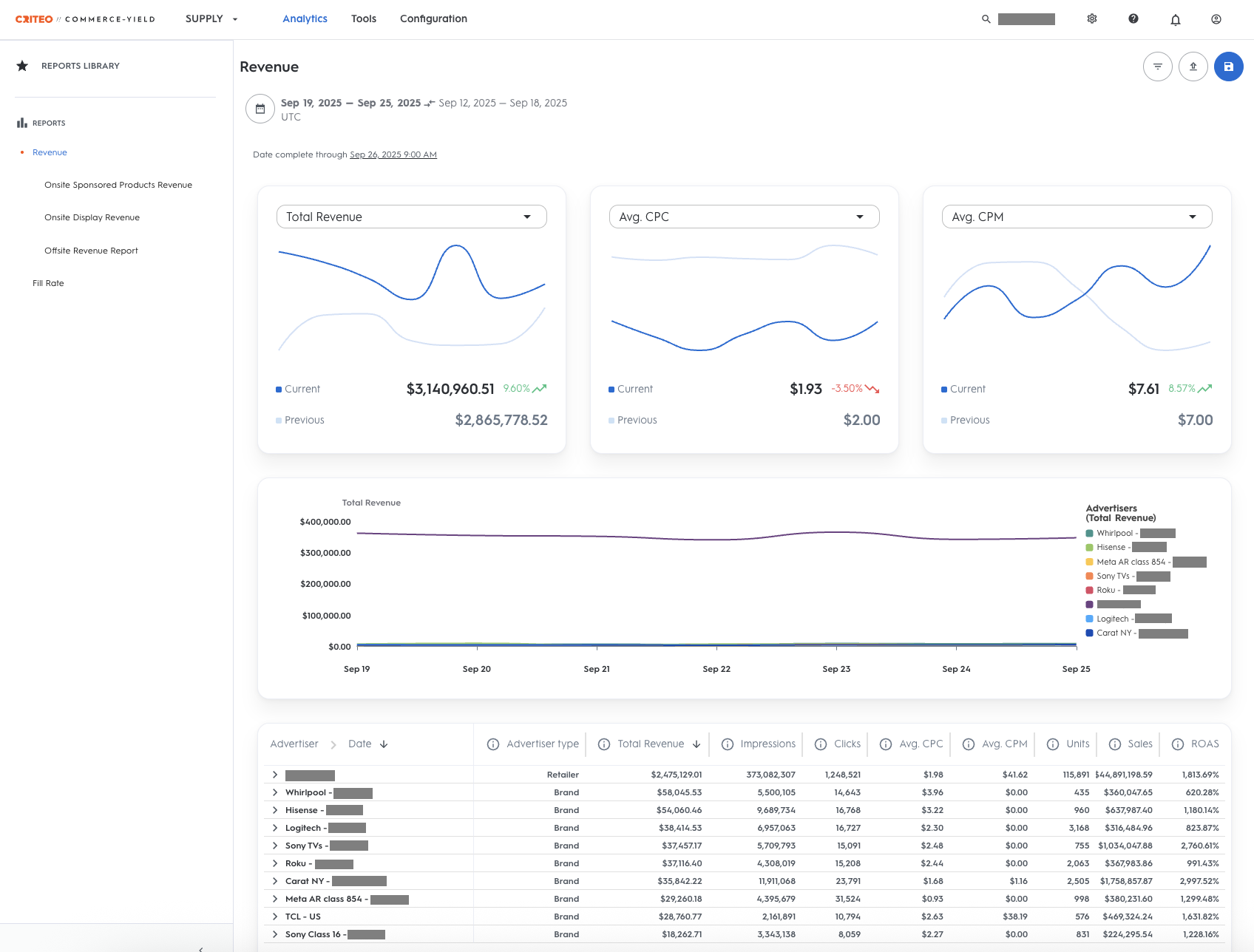This screenshot has height=952, width=1254.
Task: Open Onsite Display Revenue report
Action: tap(92, 217)
